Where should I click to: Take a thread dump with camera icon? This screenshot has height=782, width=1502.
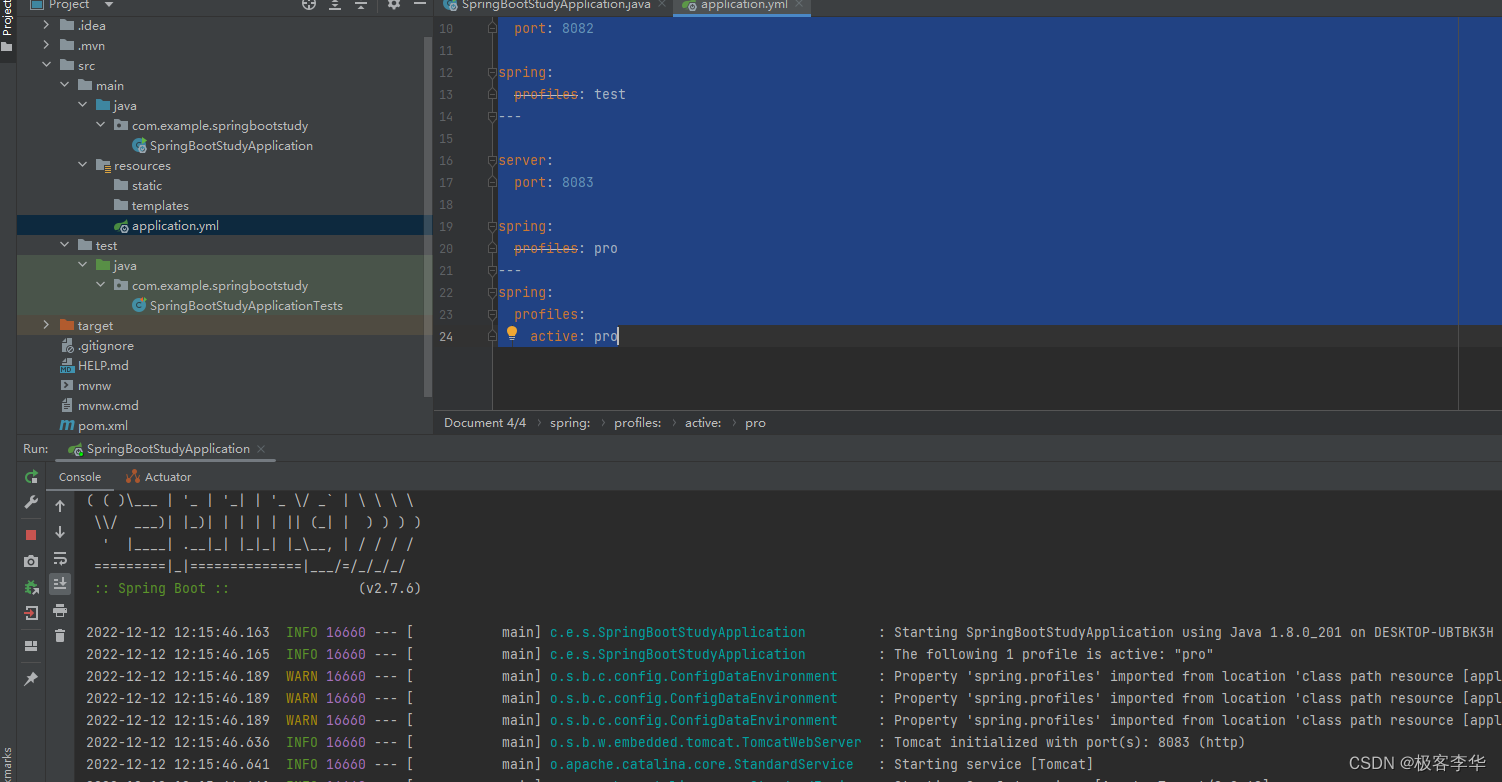[x=31, y=561]
